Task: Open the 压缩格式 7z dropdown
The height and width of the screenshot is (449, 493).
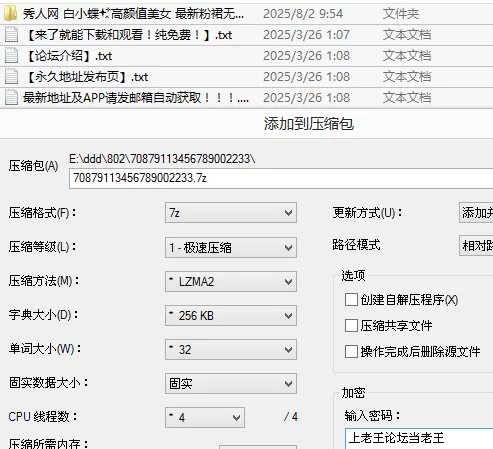Action: (231, 212)
